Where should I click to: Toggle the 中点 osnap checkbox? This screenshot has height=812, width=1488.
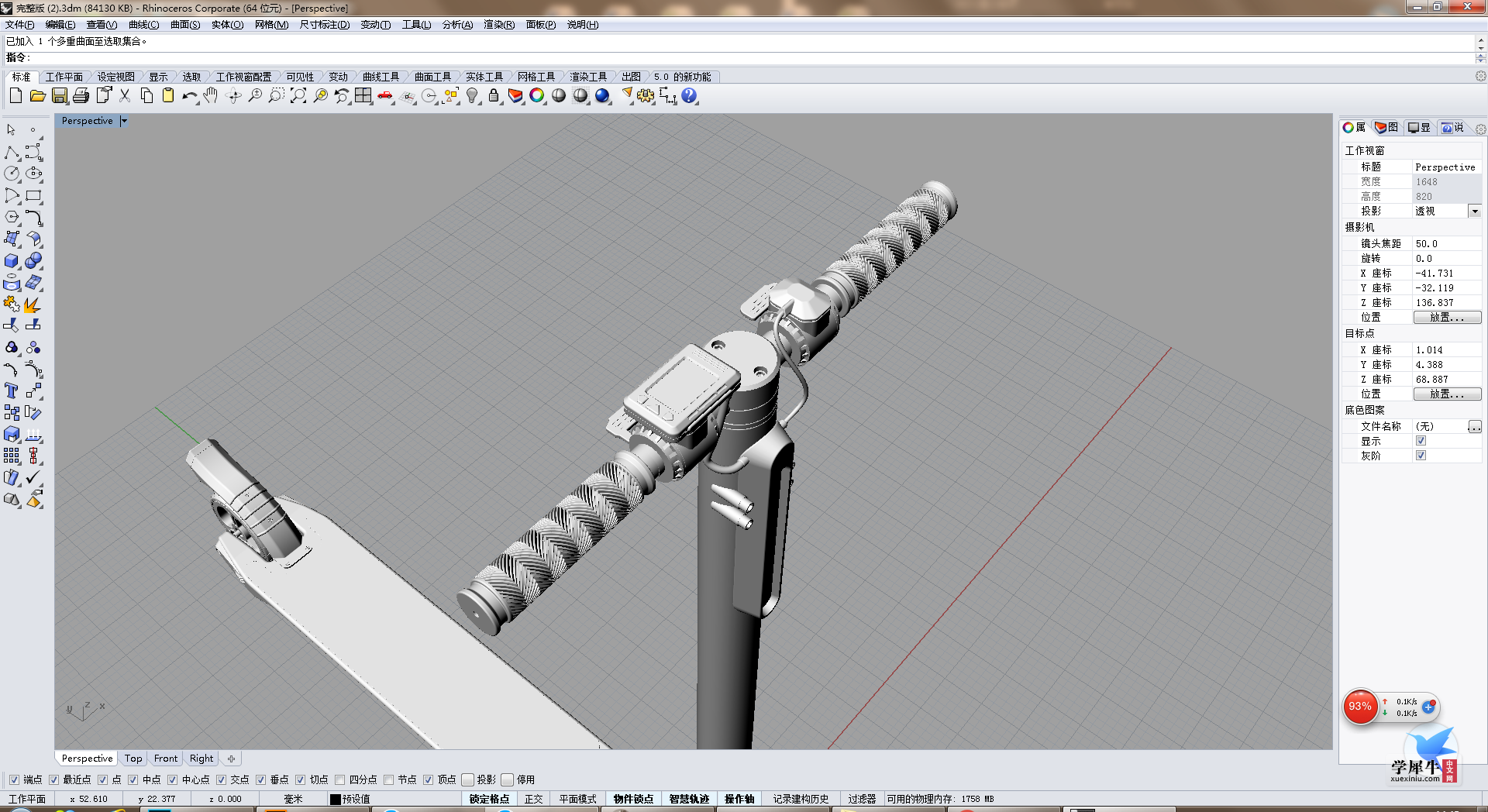pyautogui.click(x=133, y=779)
